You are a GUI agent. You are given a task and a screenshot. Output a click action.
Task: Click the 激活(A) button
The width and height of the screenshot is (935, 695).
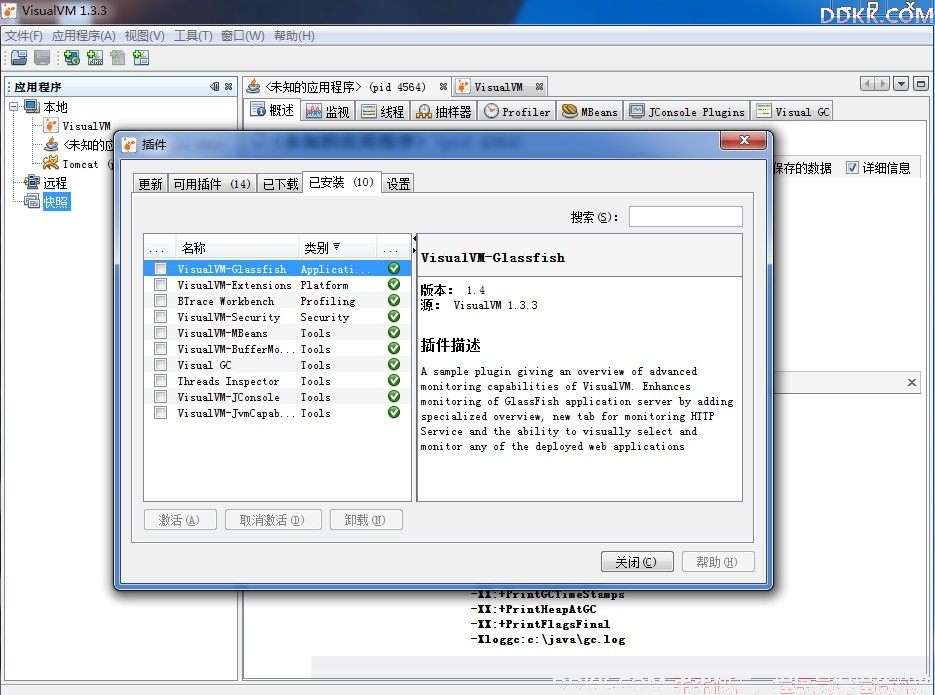(x=180, y=520)
